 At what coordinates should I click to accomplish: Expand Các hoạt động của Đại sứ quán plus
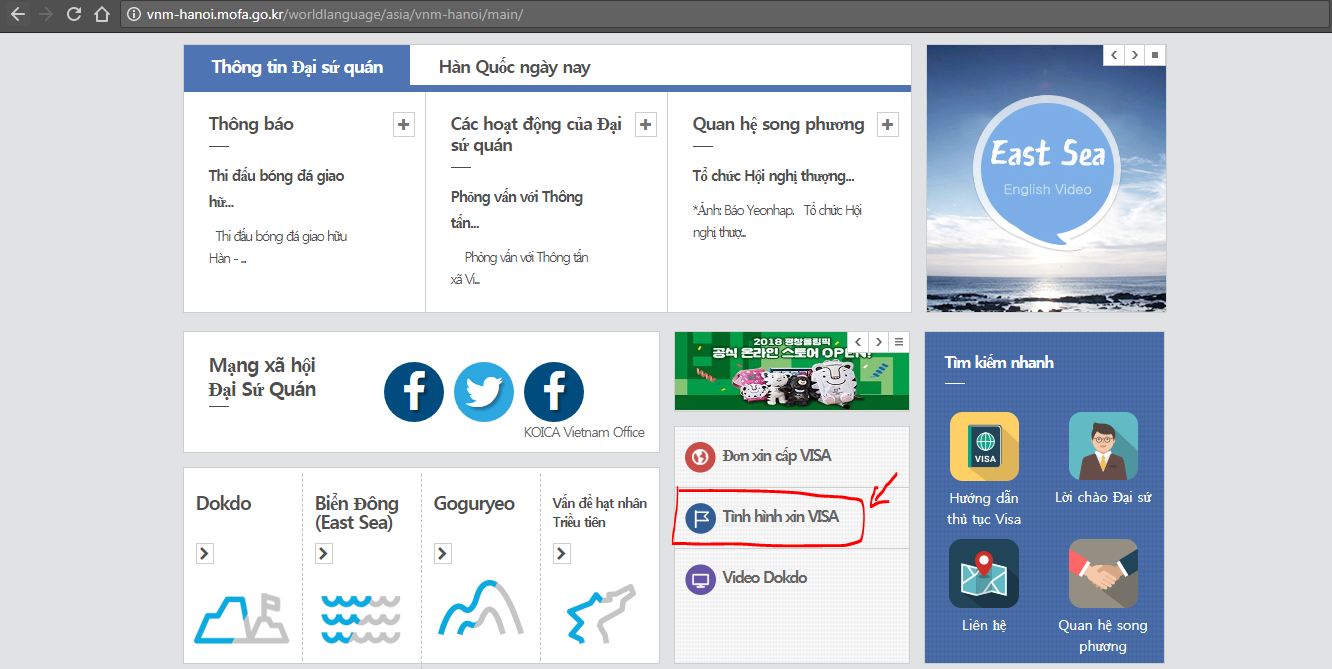tap(646, 125)
